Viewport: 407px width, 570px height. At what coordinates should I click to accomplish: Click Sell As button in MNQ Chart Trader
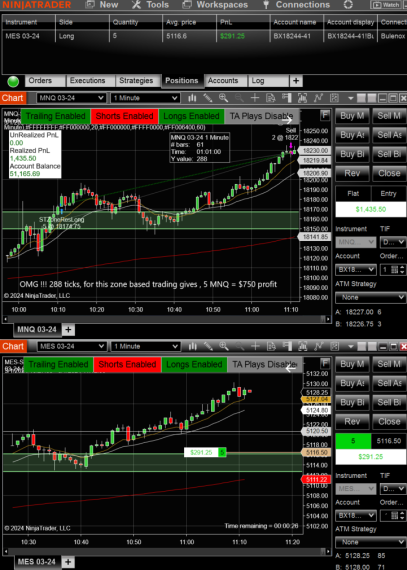pos(389,135)
